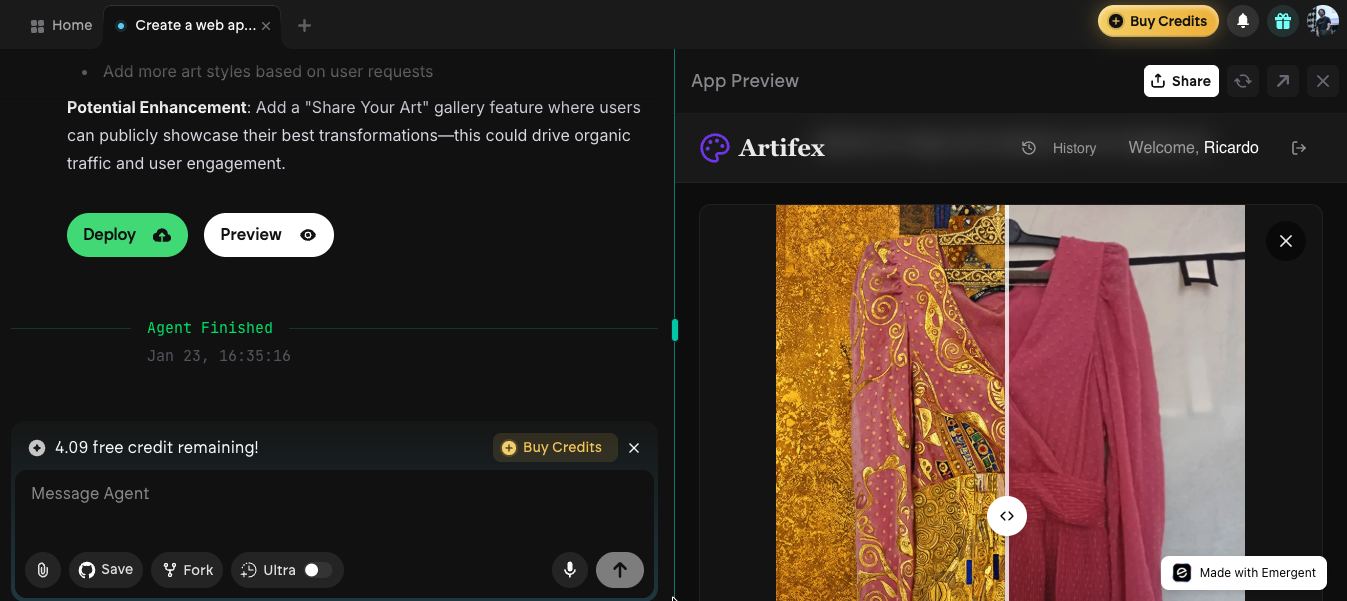This screenshot has width=1347, height=601.
Task: Send message with the arrow button
Action: point(619,570)
